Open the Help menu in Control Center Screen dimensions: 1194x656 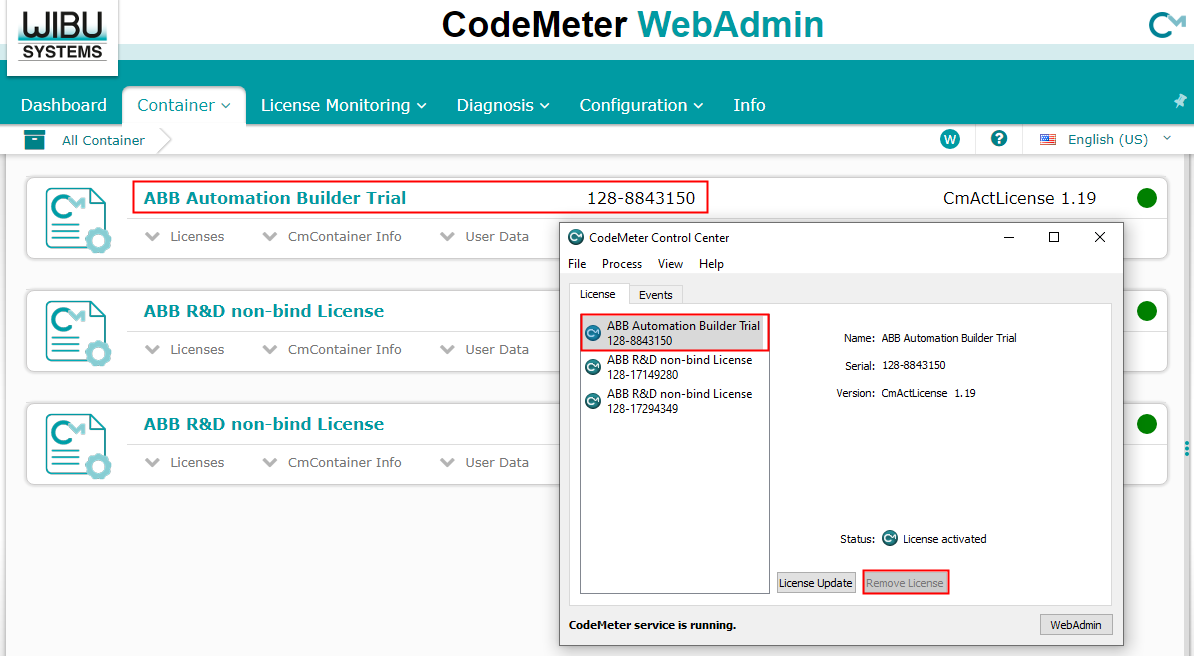coord(711,264)
